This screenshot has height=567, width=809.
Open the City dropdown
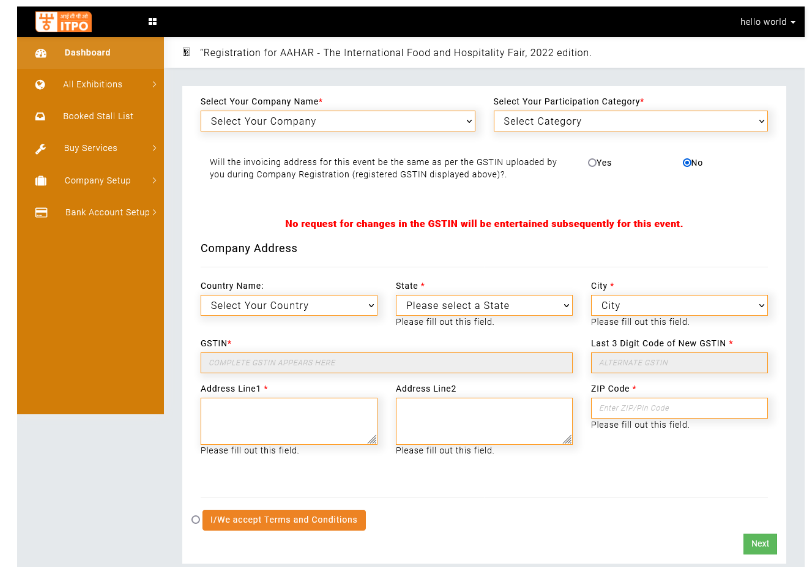pos(679,305)
